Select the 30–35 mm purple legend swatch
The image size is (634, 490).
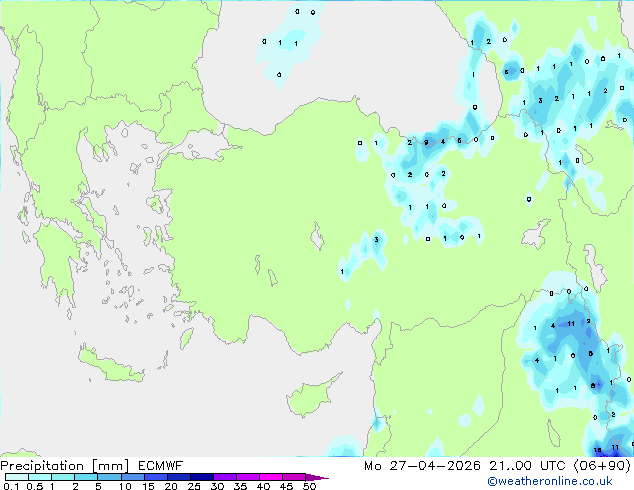click(x=225, y=477)
